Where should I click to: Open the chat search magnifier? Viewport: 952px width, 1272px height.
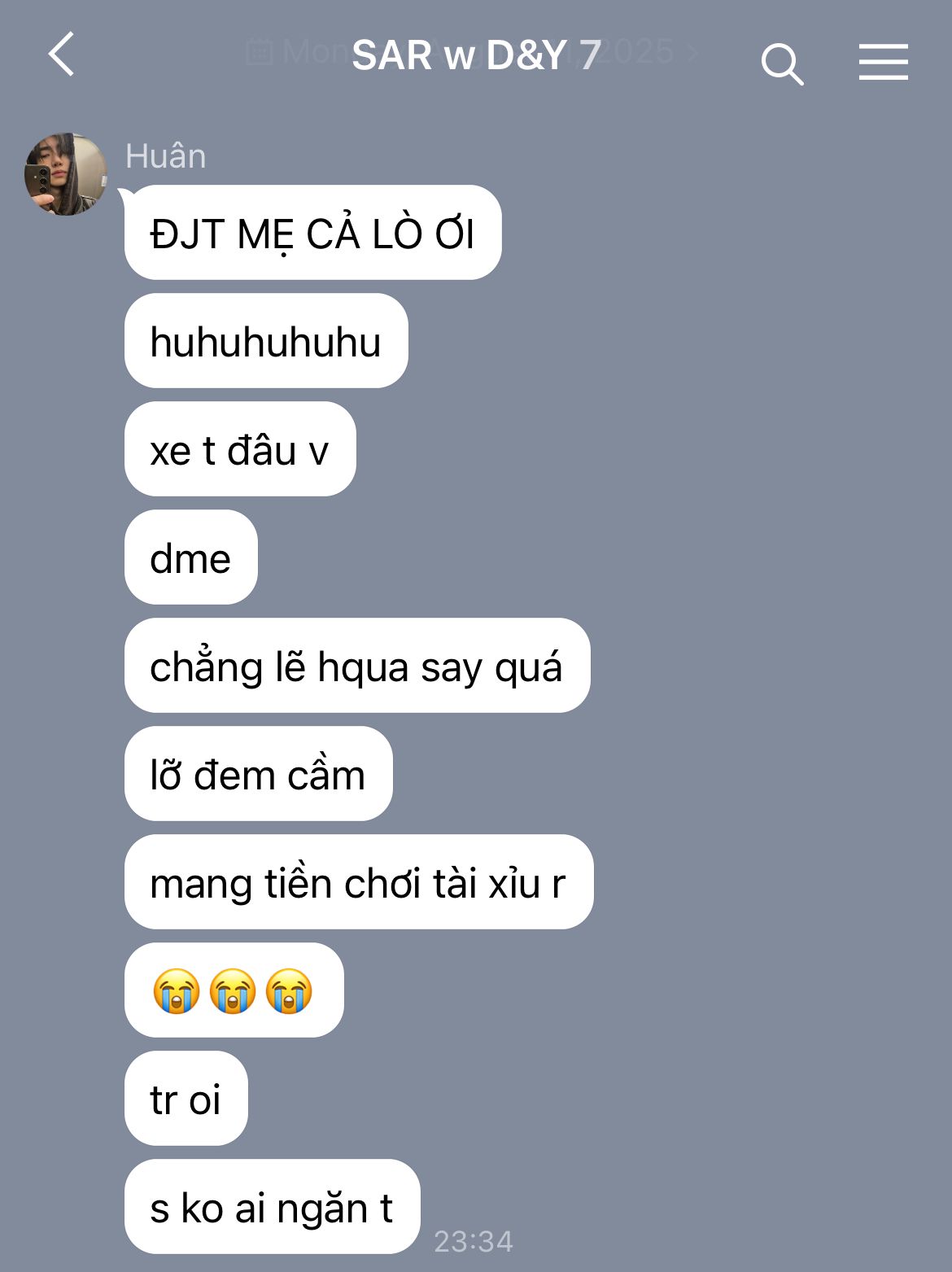pos(782,63)
